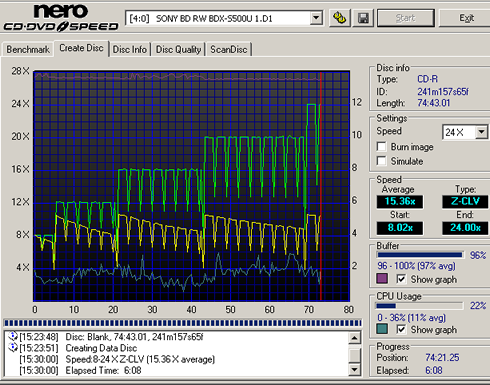Click the log line Speed:8-24 X Z-CLV
This screenshot has width=490, height=385.
(x=140, y=359)
